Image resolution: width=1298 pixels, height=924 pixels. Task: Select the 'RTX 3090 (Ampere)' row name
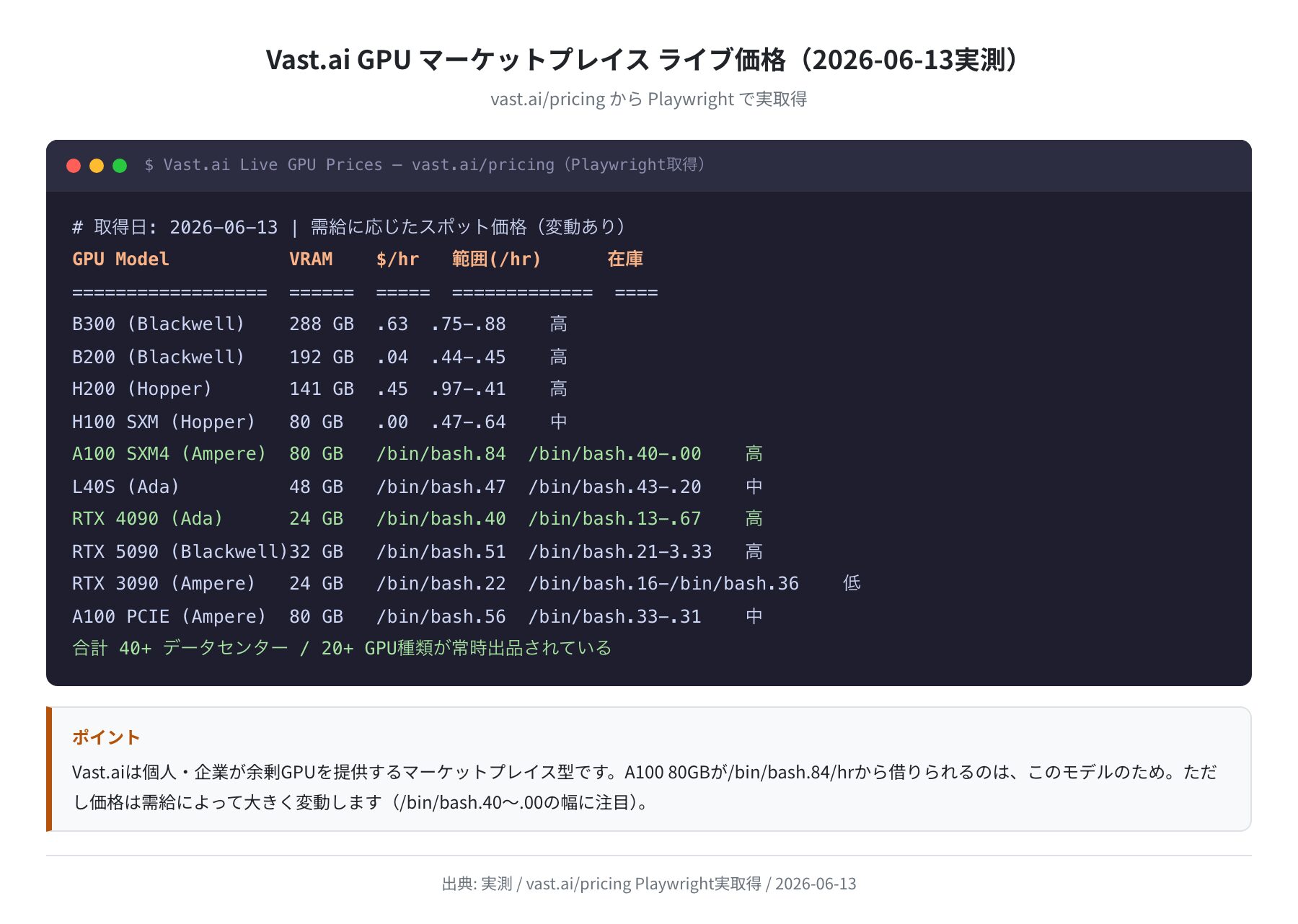coord(164,584)
